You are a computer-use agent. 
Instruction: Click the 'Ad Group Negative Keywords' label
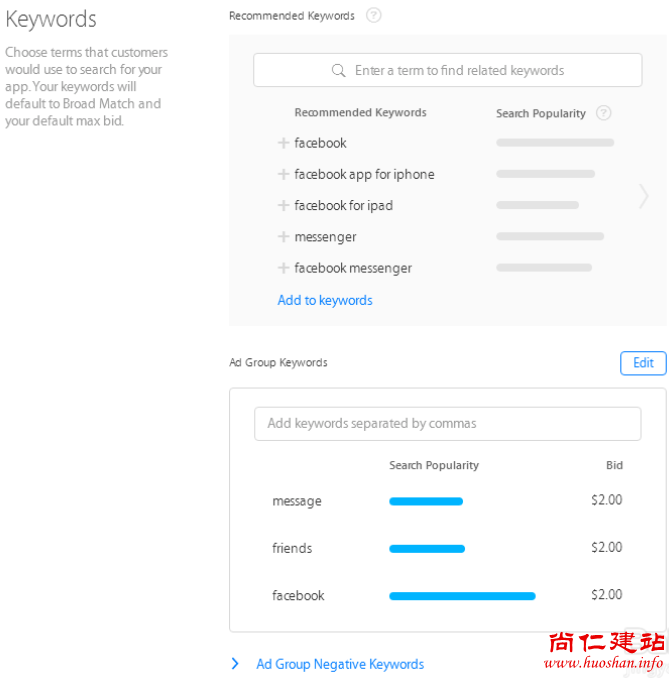(x=340, y=664)
